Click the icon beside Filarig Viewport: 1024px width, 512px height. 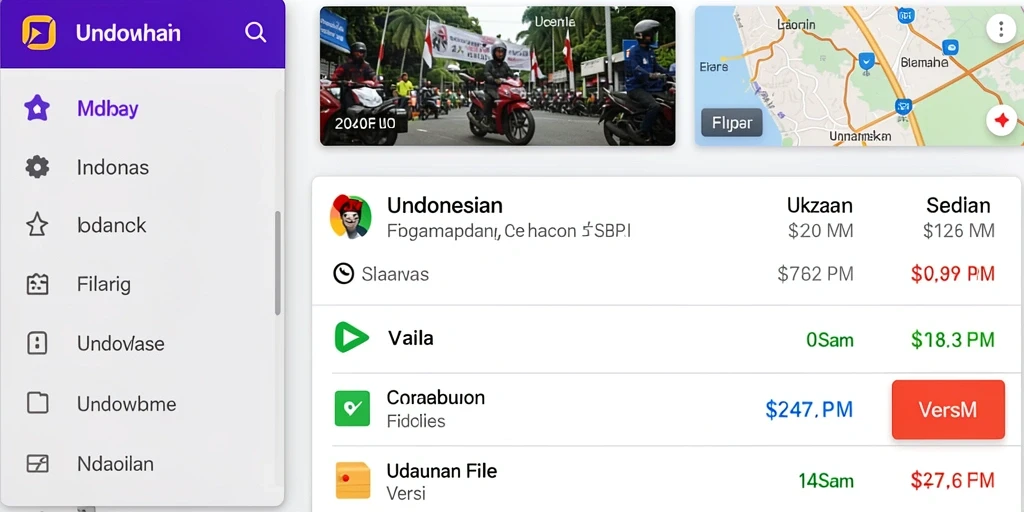tap(37, 284)
